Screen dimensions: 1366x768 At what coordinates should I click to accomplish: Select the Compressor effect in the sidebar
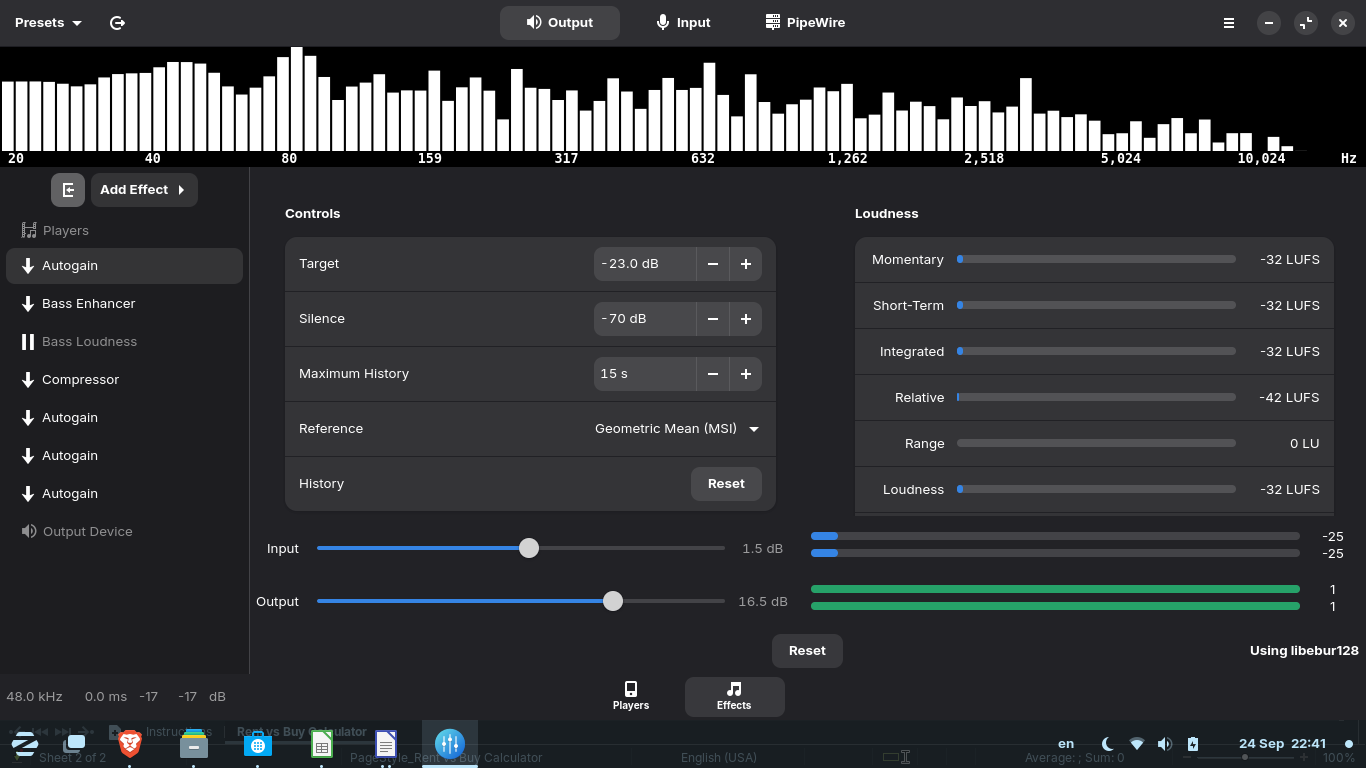pos(80,380)
